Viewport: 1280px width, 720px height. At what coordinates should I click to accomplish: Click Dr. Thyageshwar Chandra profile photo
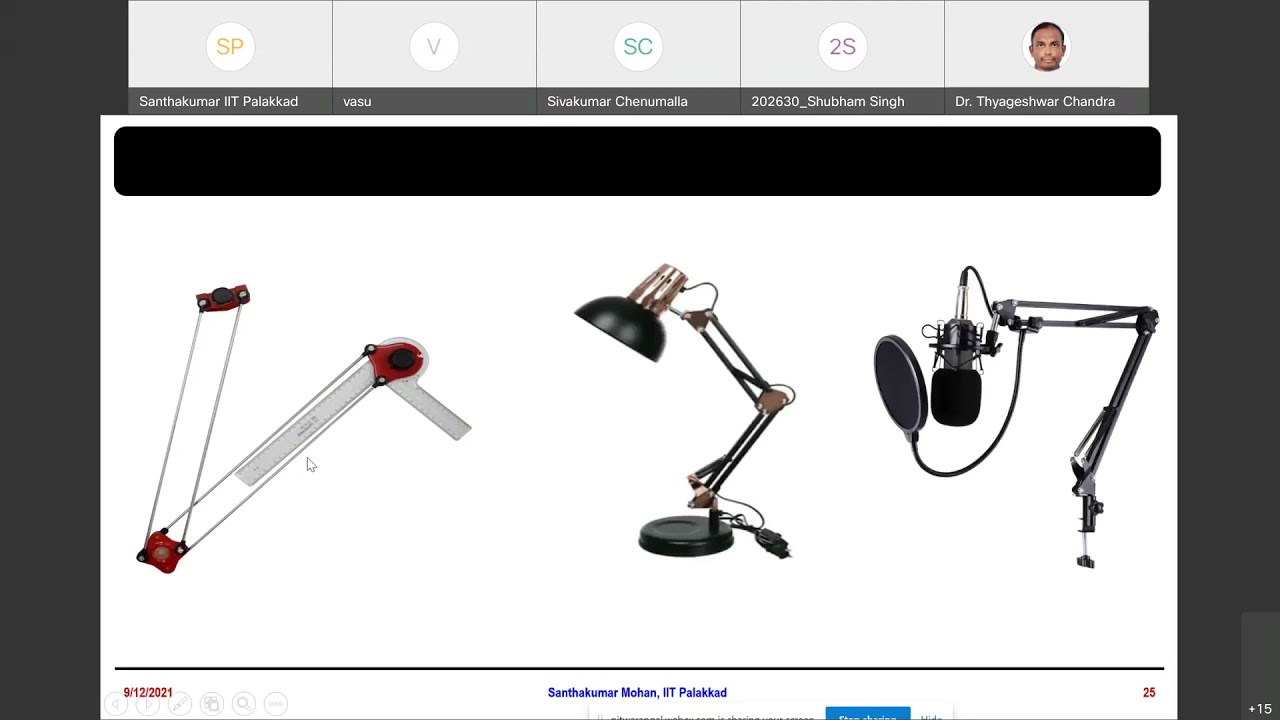(x=1046, y=47)
